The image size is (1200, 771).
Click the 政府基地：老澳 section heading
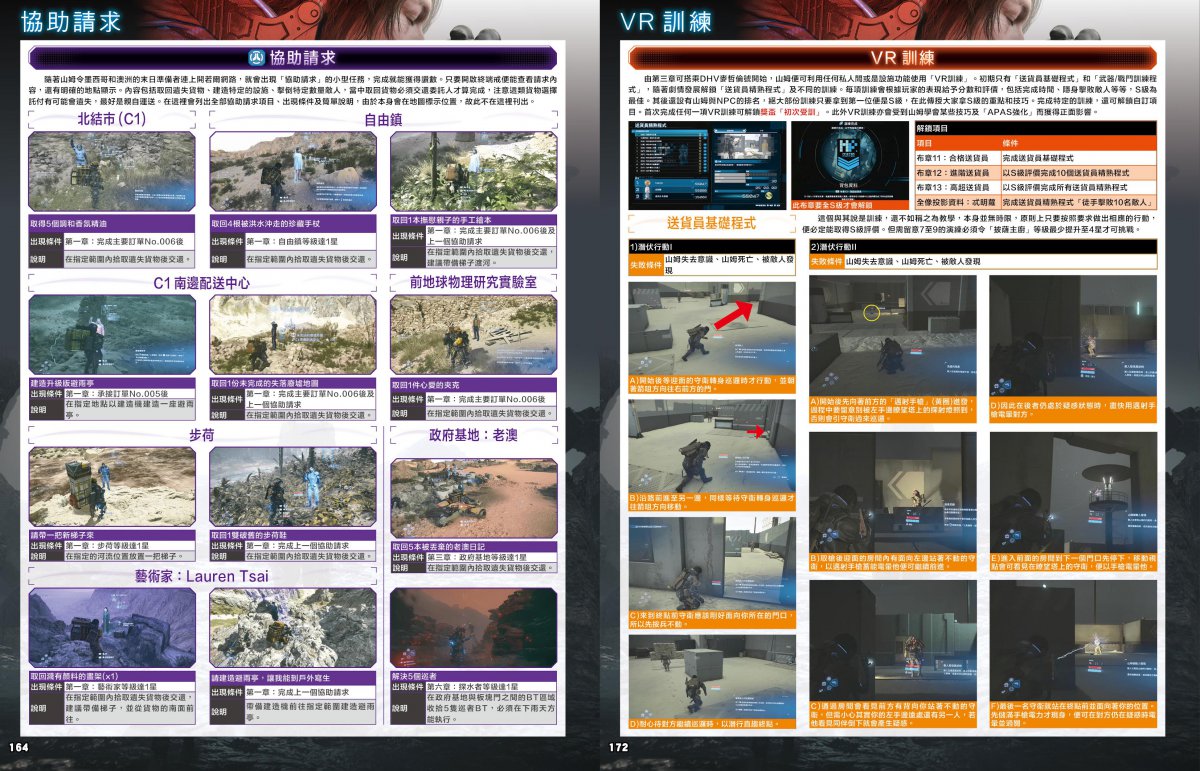click(x=473, y=436)
